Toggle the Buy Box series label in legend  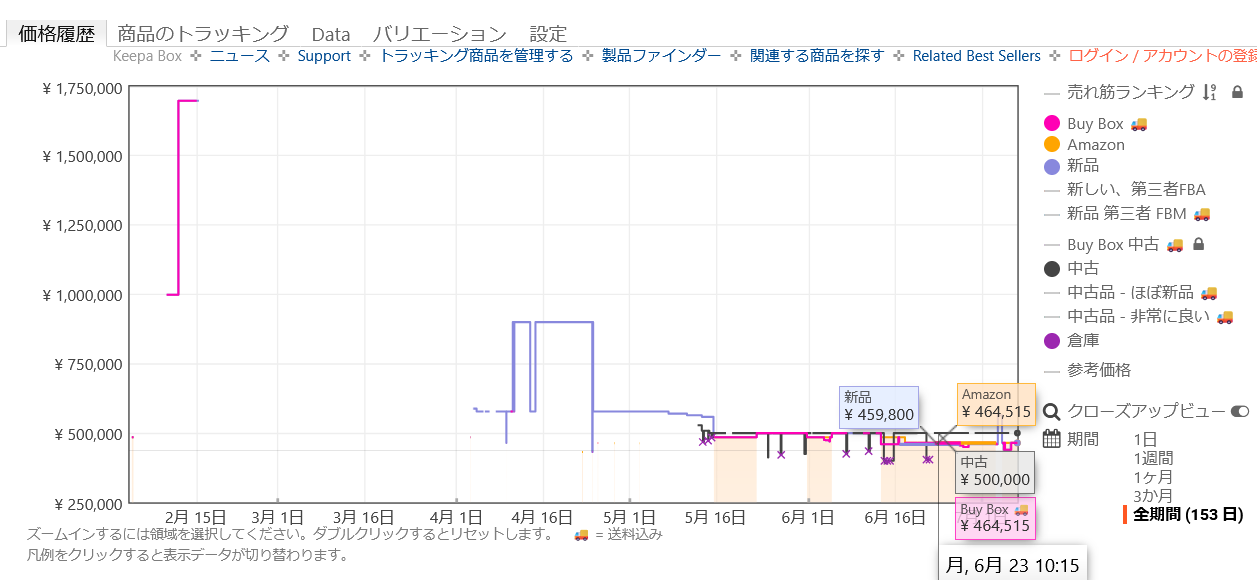[1095, 124]
